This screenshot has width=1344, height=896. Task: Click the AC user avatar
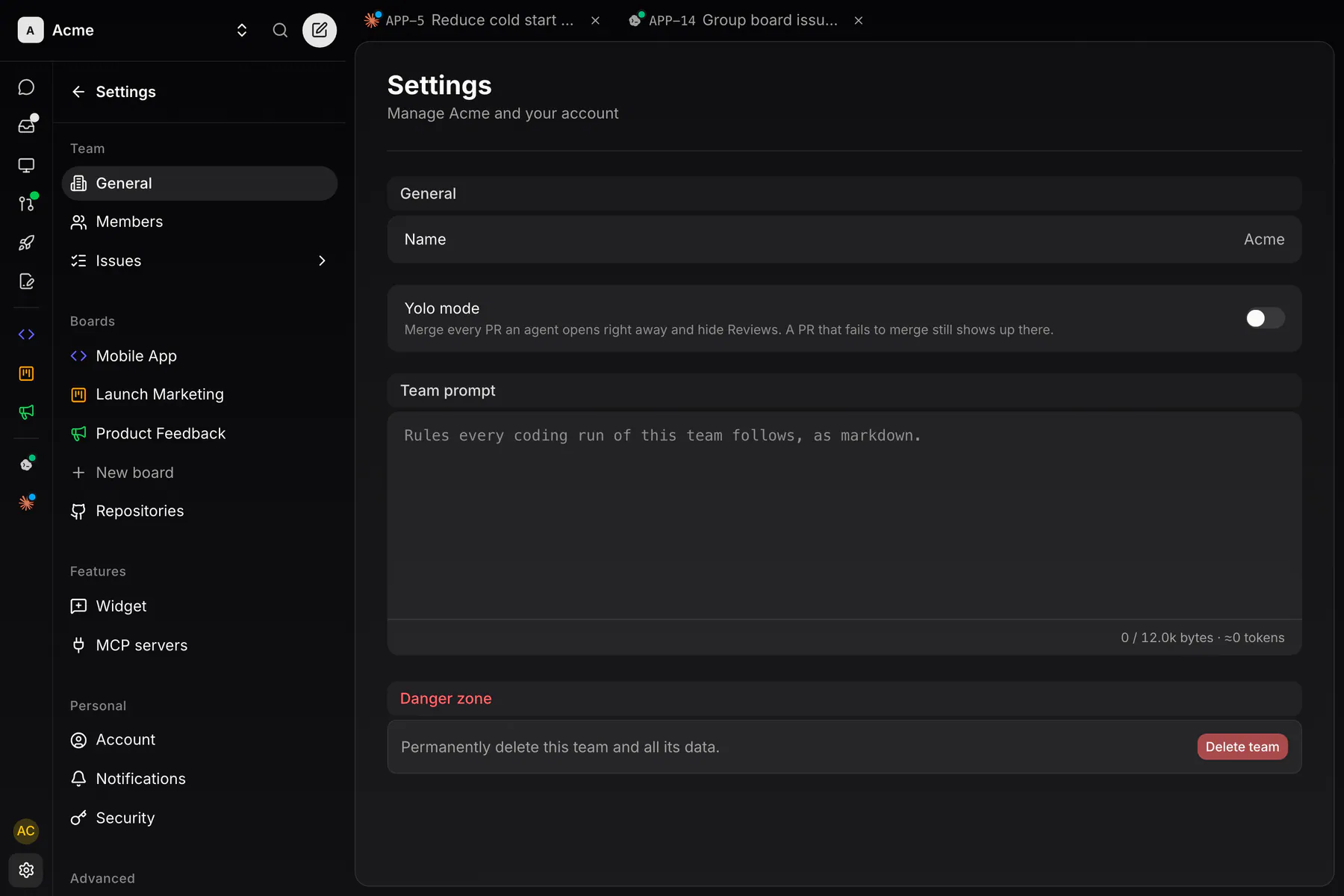(x=26, y=831)
